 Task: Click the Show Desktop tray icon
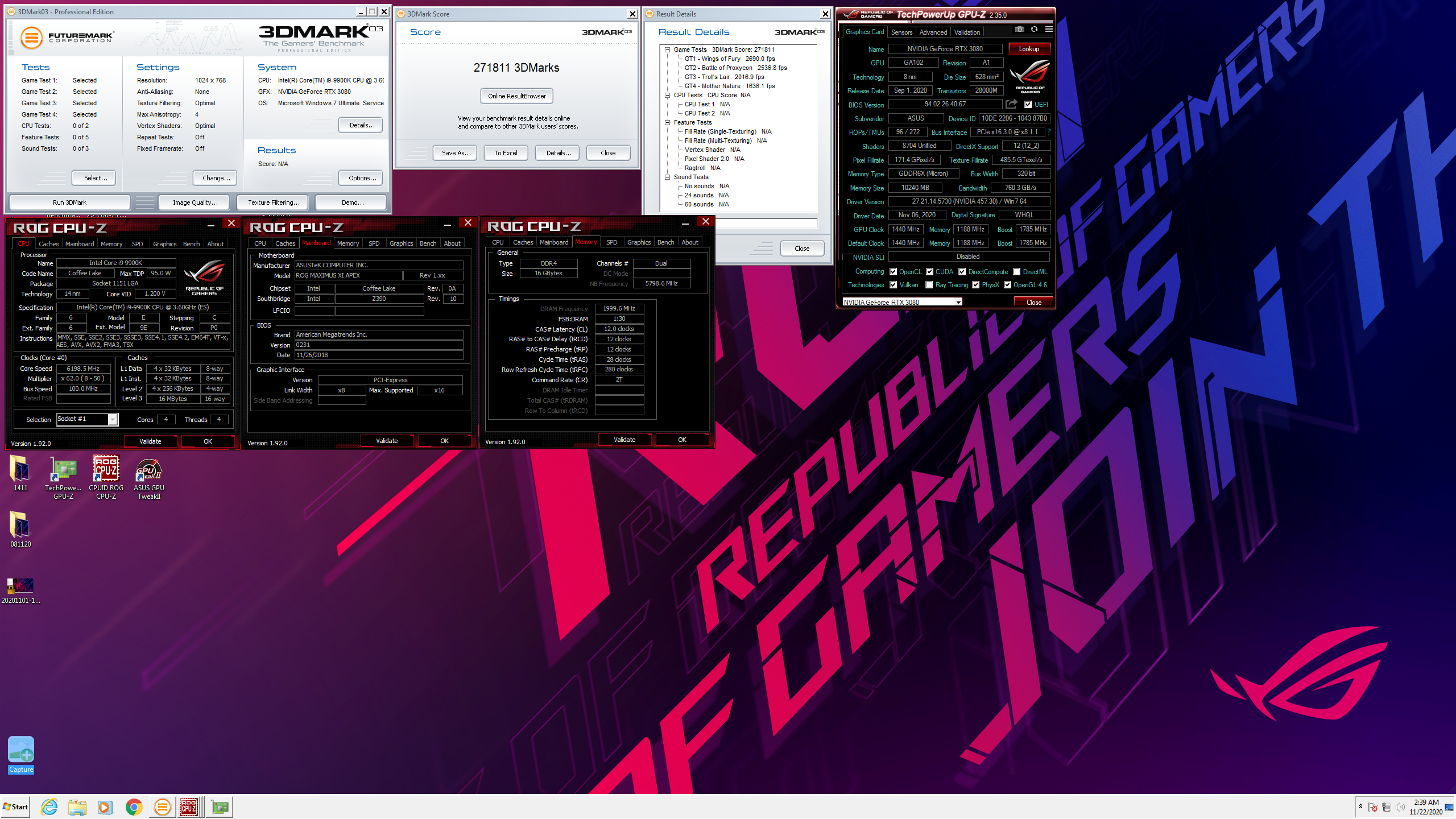coord(1449,807)
